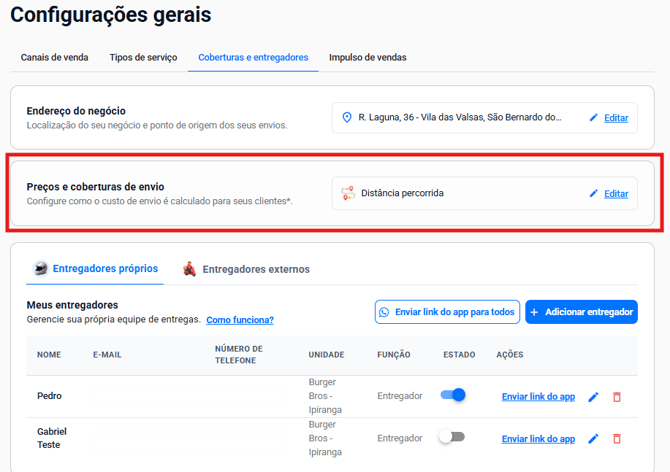This screenshot has width=670, height=472.
Task: Switch to Tipos de serviço tab
Action: [143, 57]
